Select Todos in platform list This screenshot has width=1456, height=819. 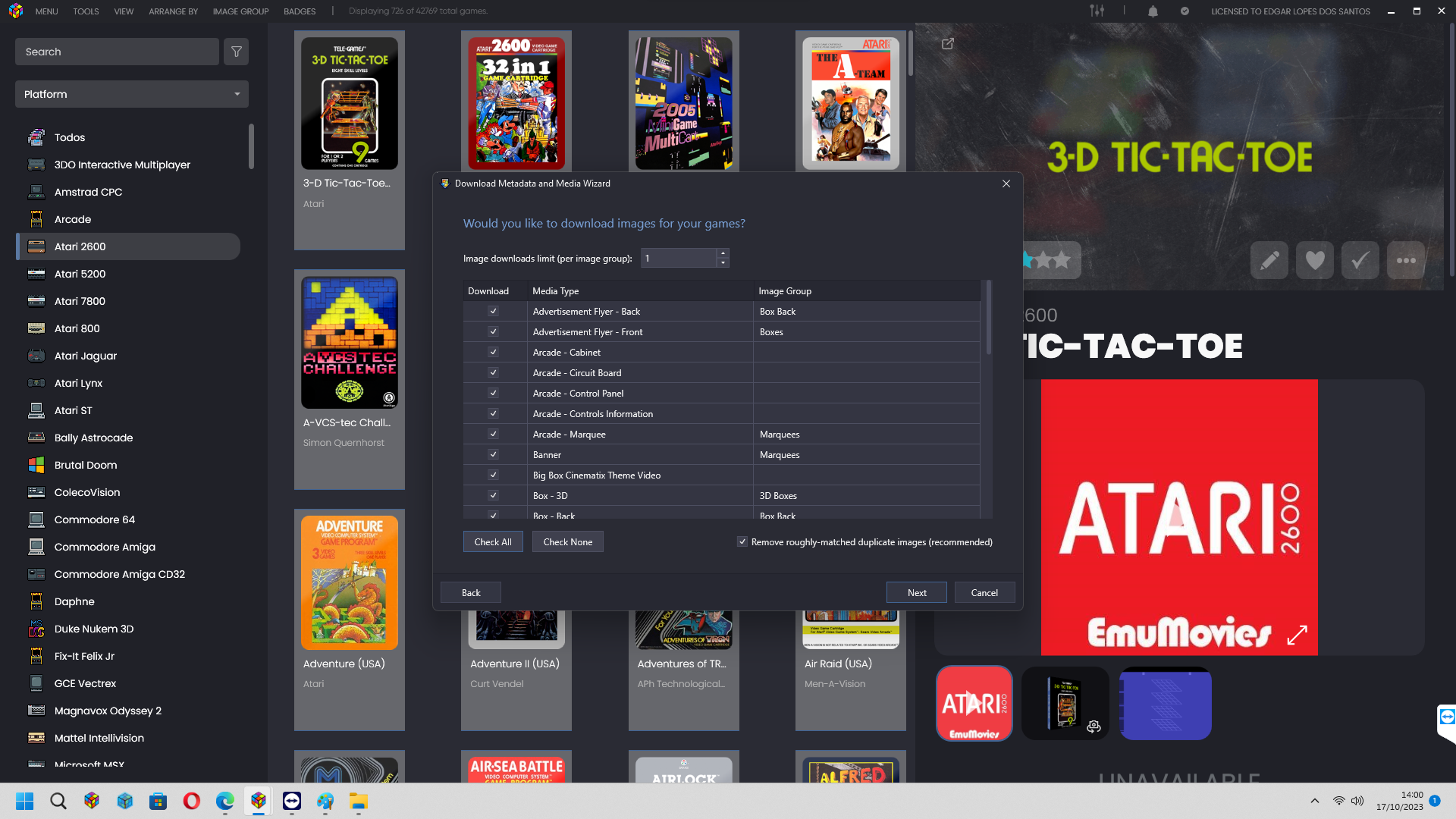point(128,137)
